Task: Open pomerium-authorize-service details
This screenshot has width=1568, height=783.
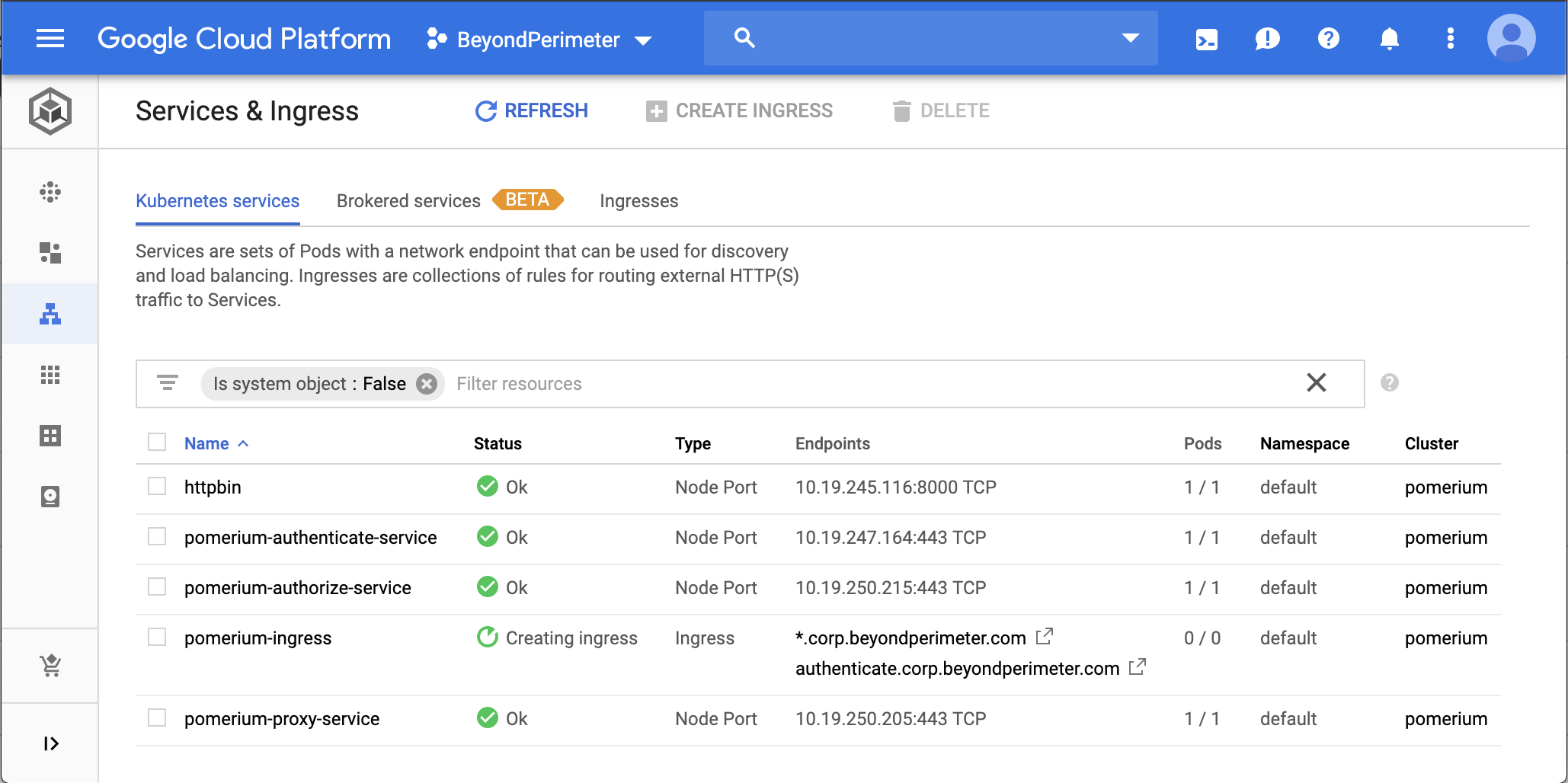Action: coord(297,588)
